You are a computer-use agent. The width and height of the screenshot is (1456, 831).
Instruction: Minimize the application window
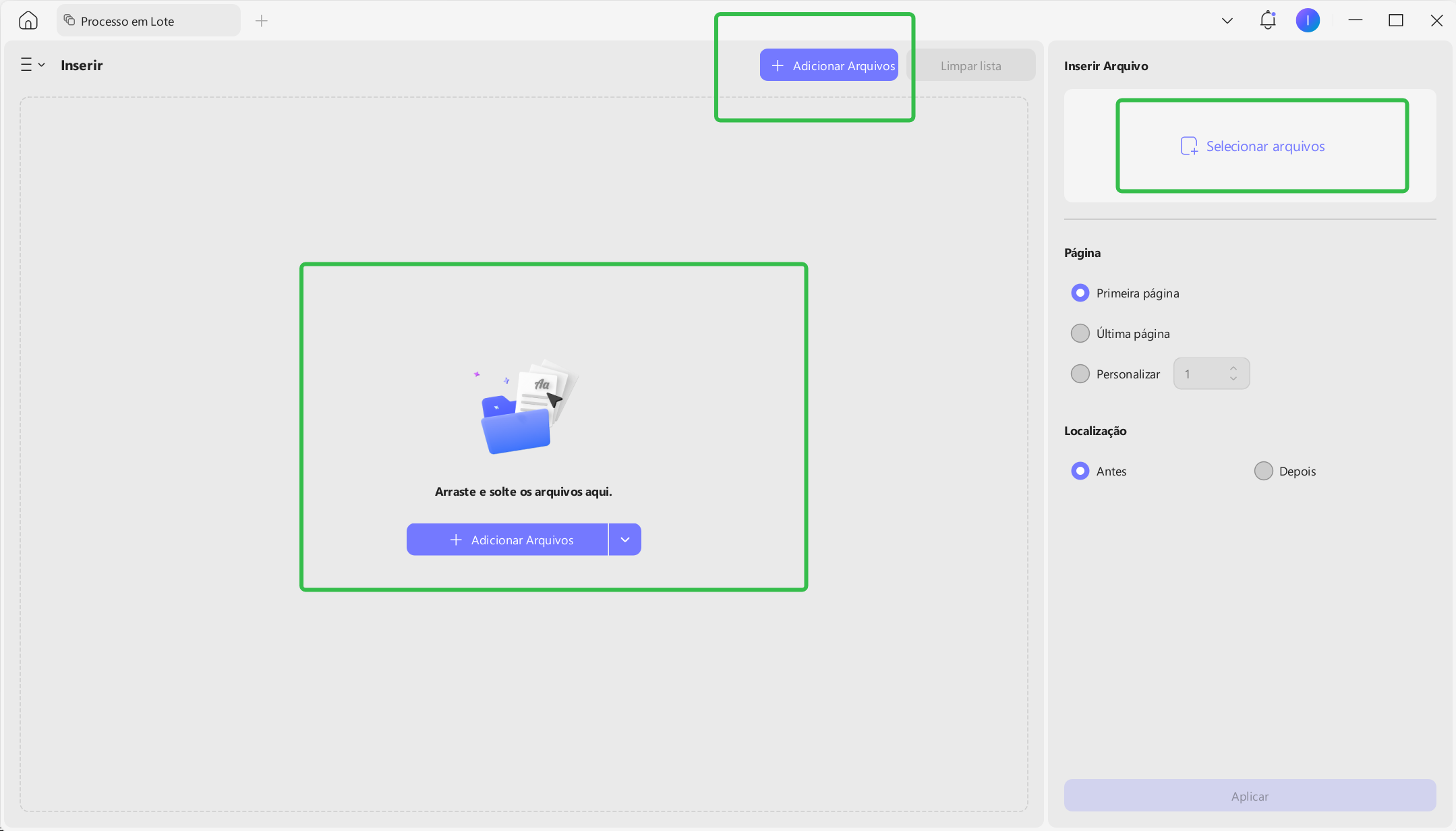(1356, 21)
